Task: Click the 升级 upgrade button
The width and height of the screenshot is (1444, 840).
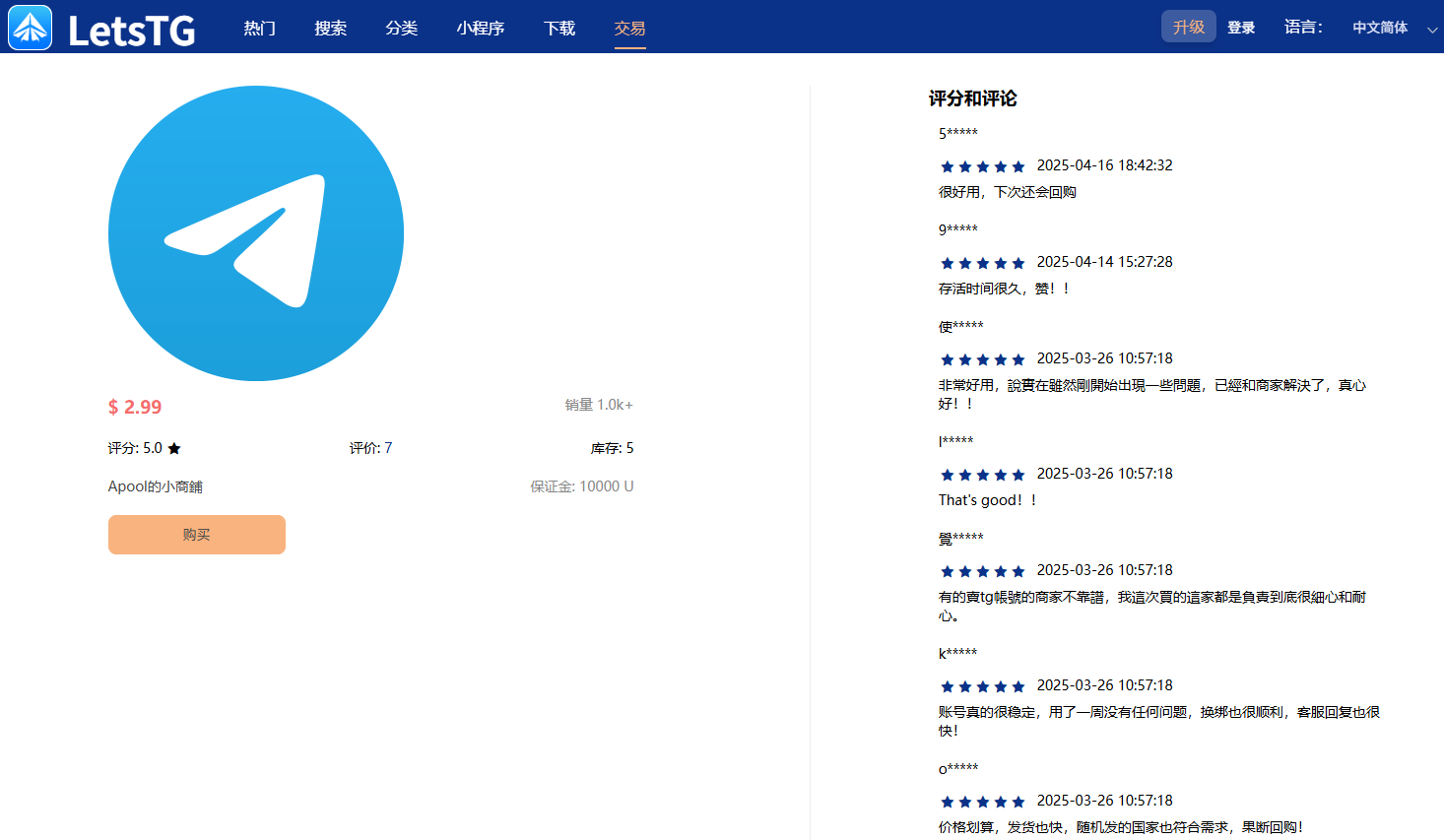Action: pos(1188,27)
